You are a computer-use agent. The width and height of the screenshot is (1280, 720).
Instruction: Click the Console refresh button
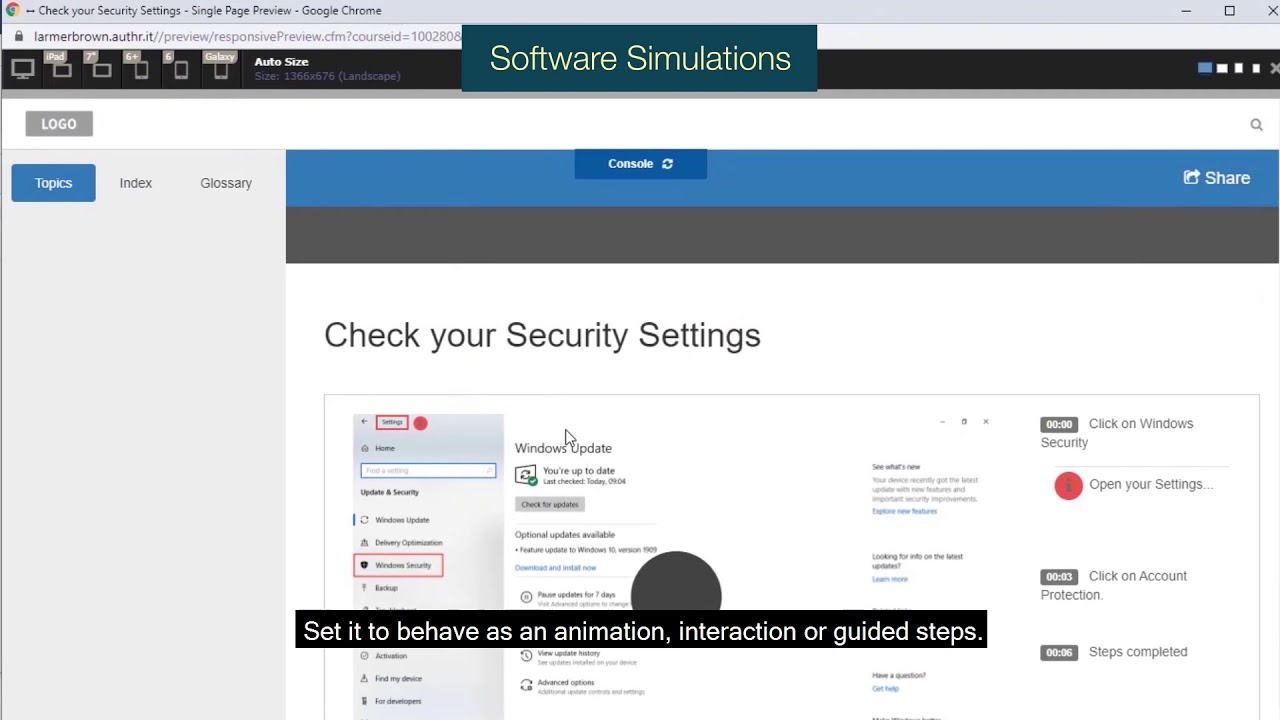pos(641,164)
